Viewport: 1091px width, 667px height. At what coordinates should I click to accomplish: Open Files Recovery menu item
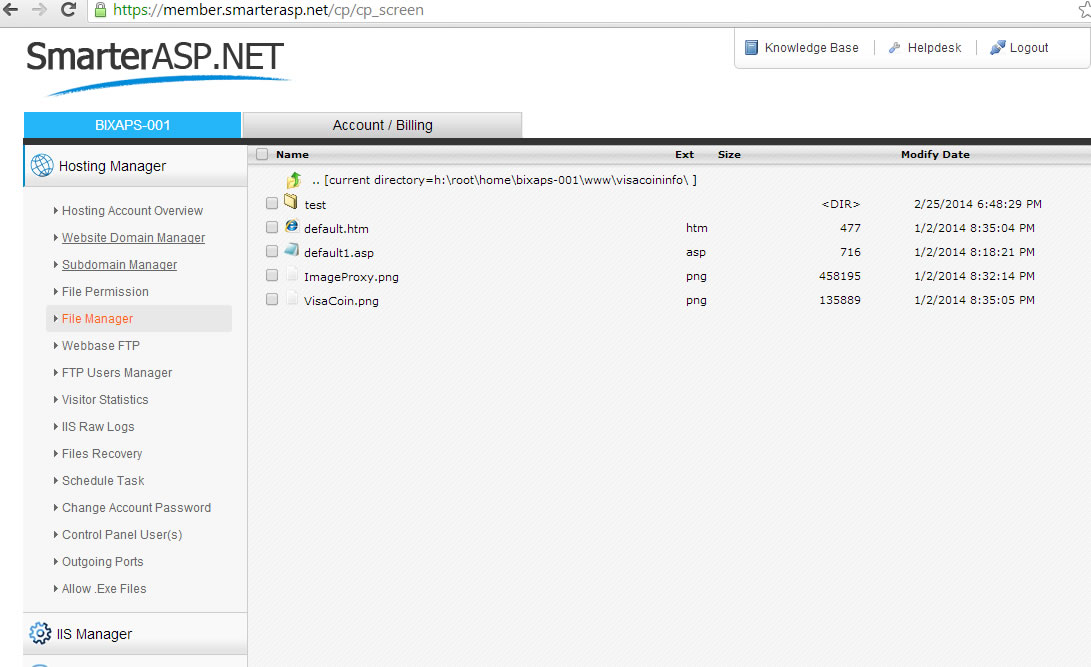[102, 453]
